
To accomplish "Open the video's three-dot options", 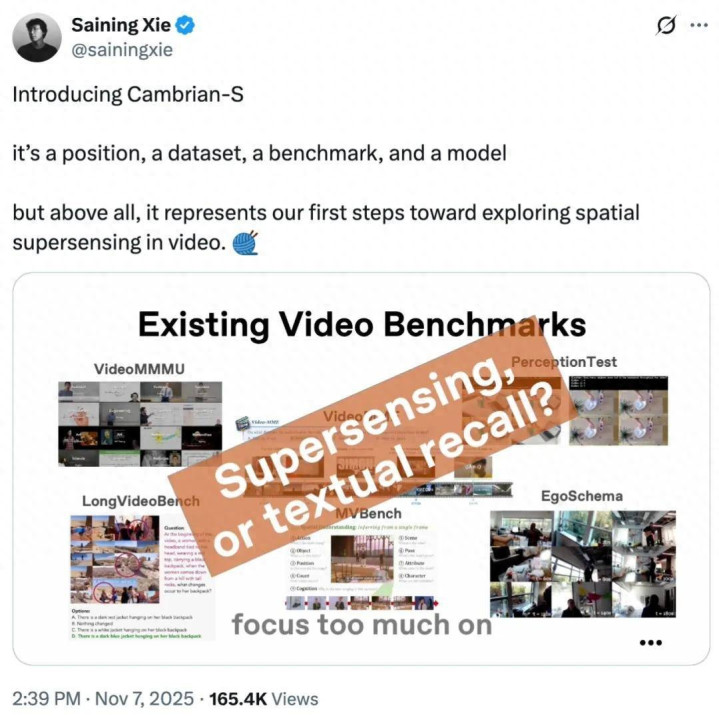I will (651, 643).
